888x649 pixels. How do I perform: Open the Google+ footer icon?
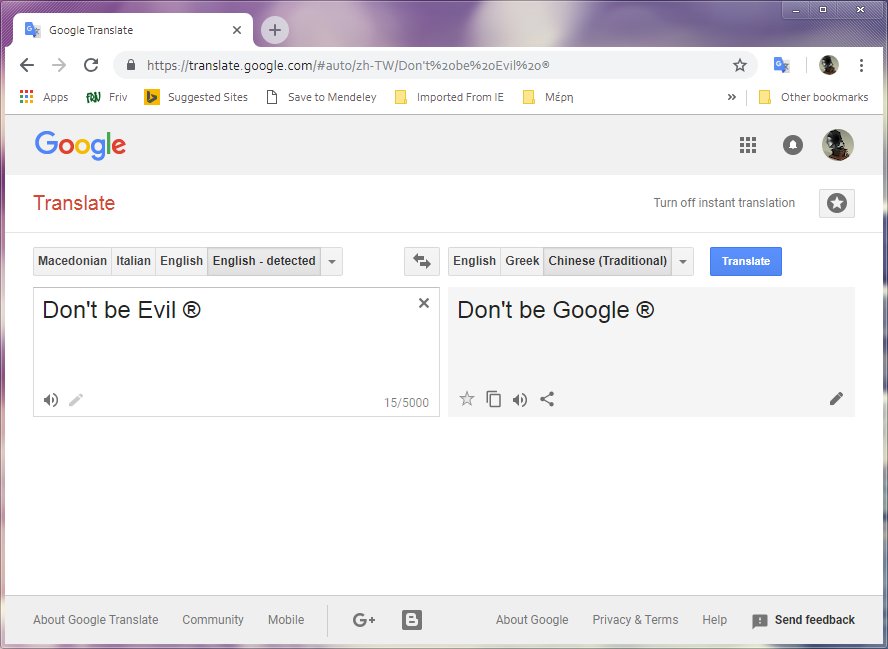coord(364,620)
